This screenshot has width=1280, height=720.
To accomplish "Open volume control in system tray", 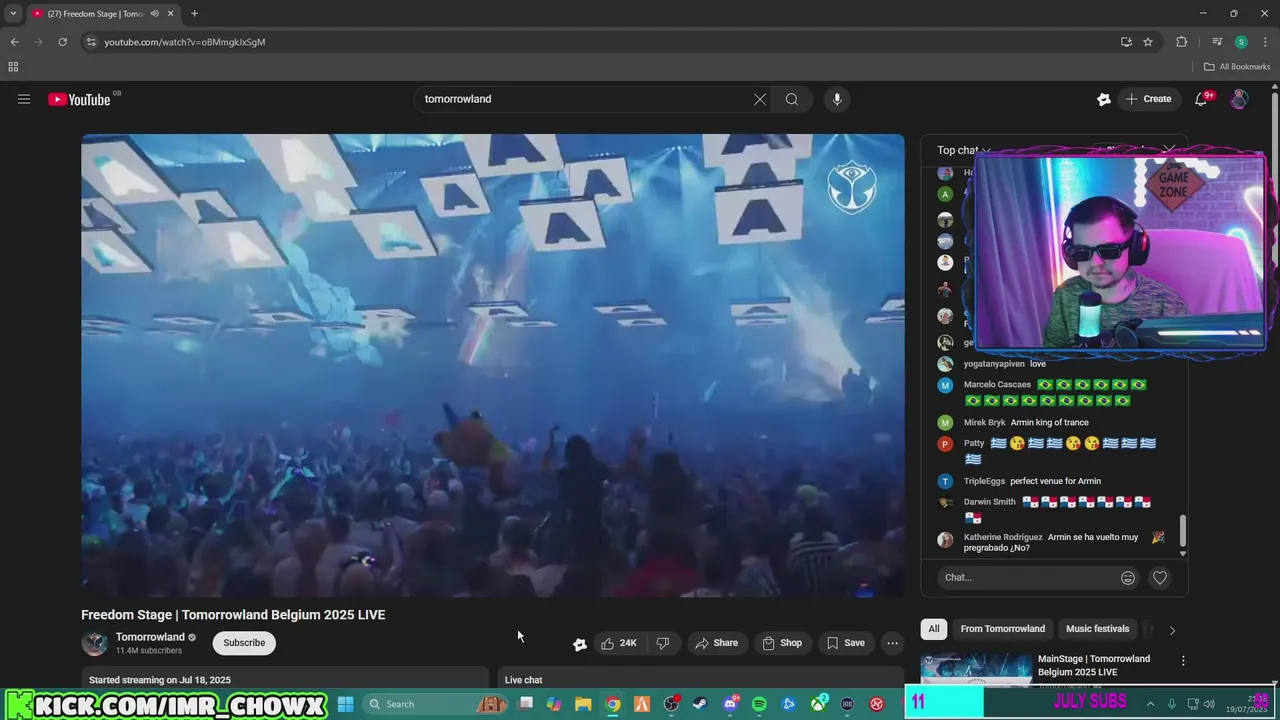I will point(1210,704).
